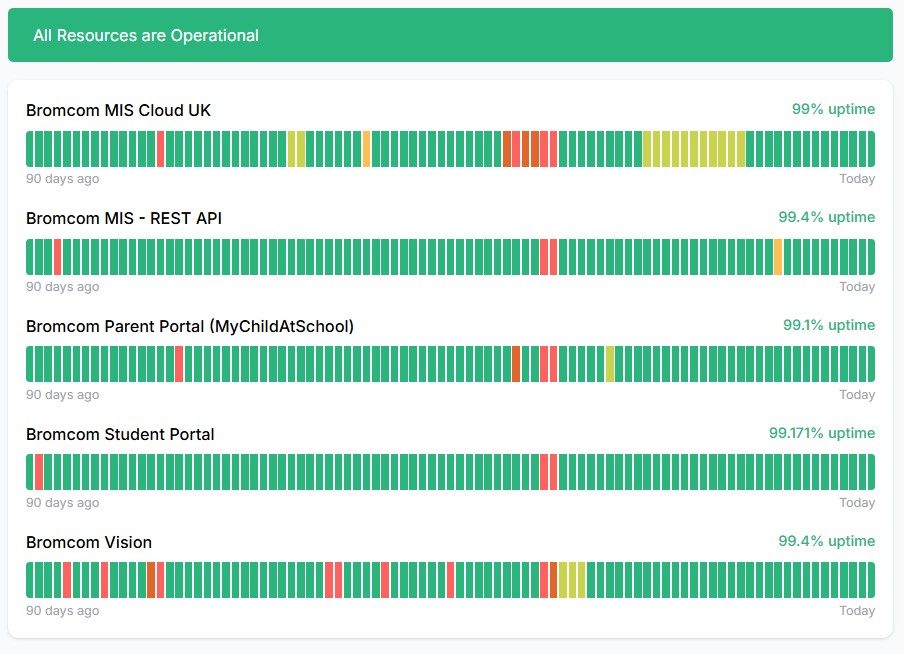Viewport: 904px width, 654px height.
Task: Click the 99% uptime label for MIS Cloud UK
Action: 833,109
